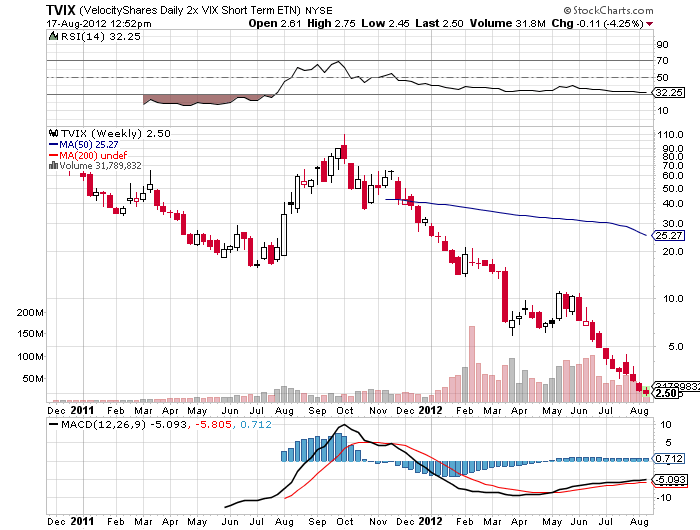Click the boxed 25.27 moving average tag
Viewport: 700px width, 530px height.
pos(669,235)
